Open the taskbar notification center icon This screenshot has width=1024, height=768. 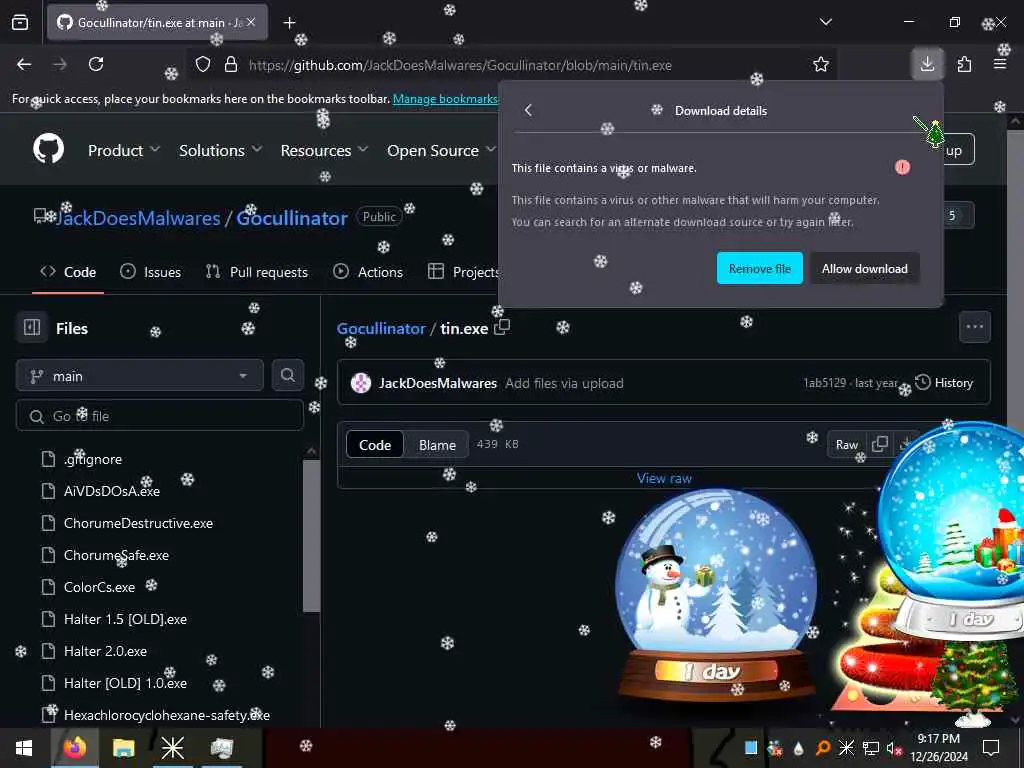click(991, 748)
